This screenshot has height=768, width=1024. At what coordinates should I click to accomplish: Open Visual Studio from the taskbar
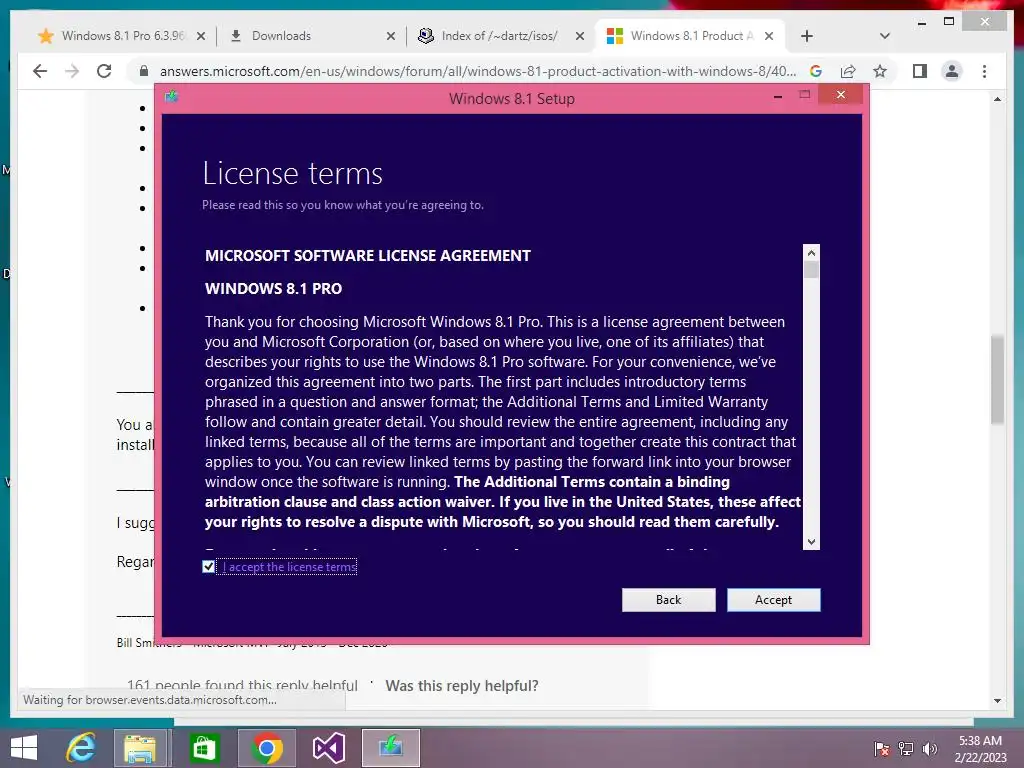pos(328,748)
